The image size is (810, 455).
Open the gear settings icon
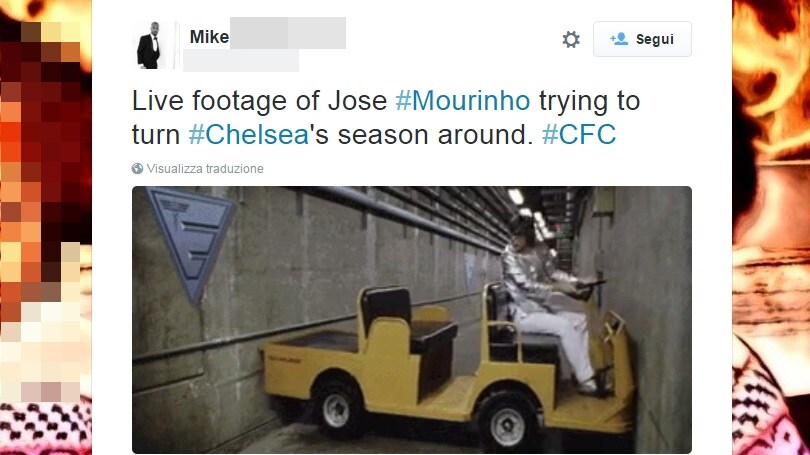click(571, 39)
